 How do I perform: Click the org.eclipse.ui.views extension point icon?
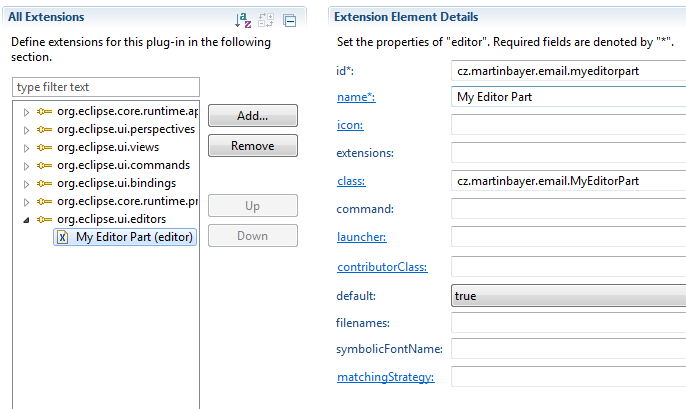44,147
